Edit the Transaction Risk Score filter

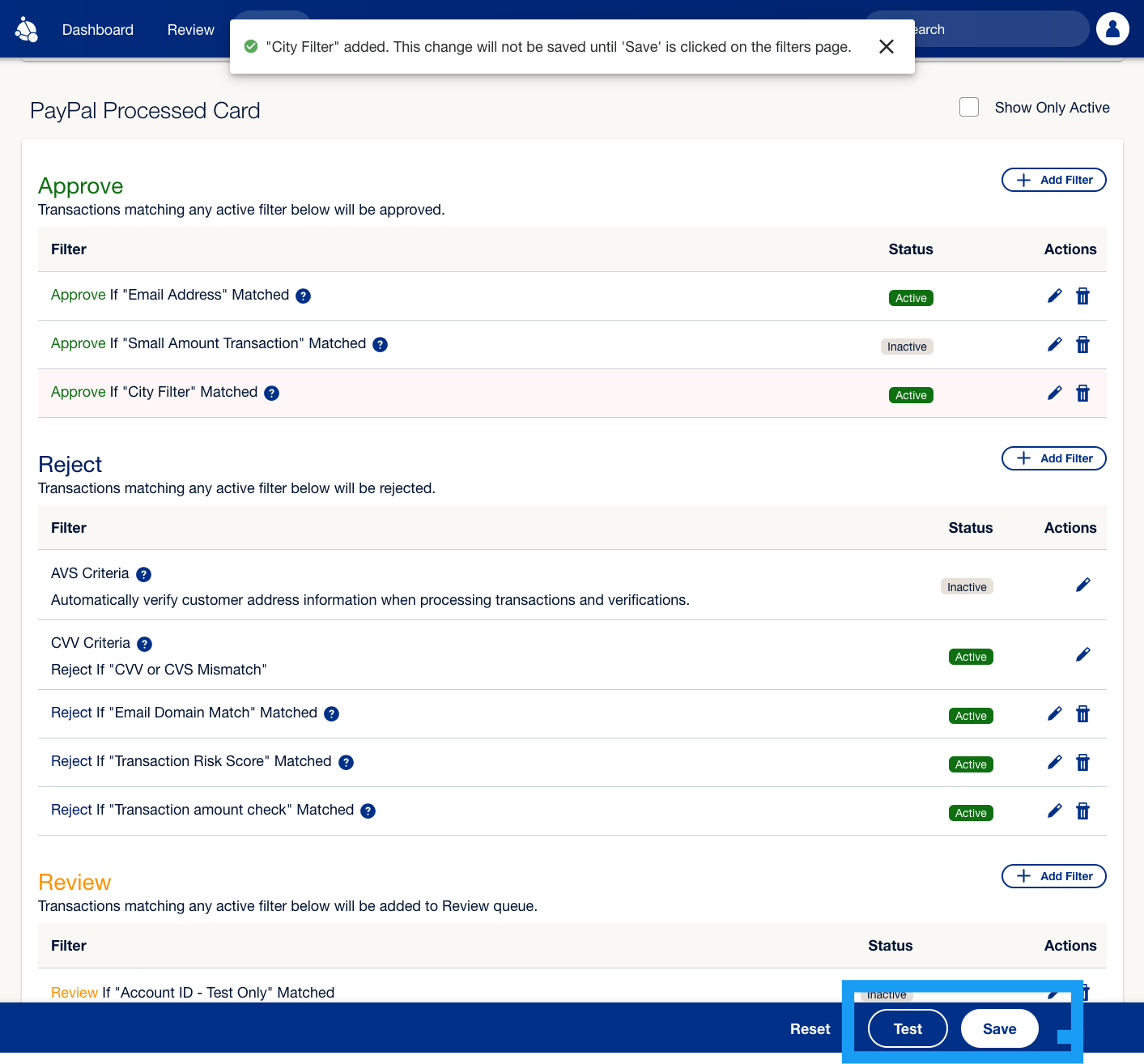pyautogui.click(x=1054, y=763)
